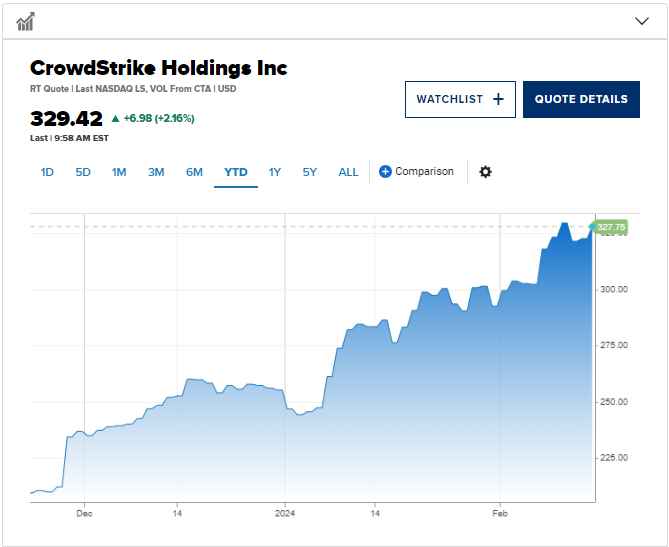
Task: Click the plus icon in Watchlist button
Action: (x=498, y=100)
